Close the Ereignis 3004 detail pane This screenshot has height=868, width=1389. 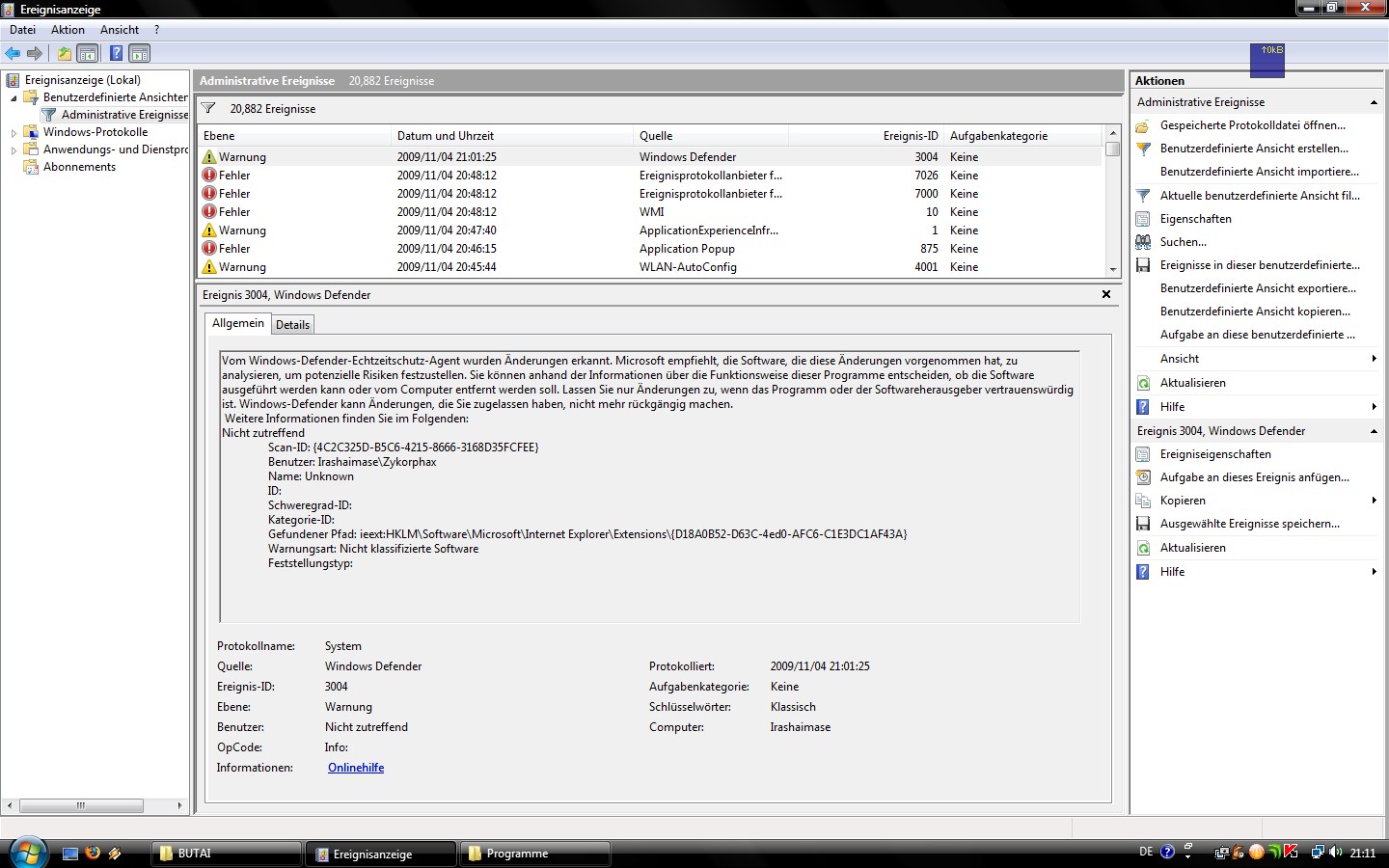[1106, 294]
